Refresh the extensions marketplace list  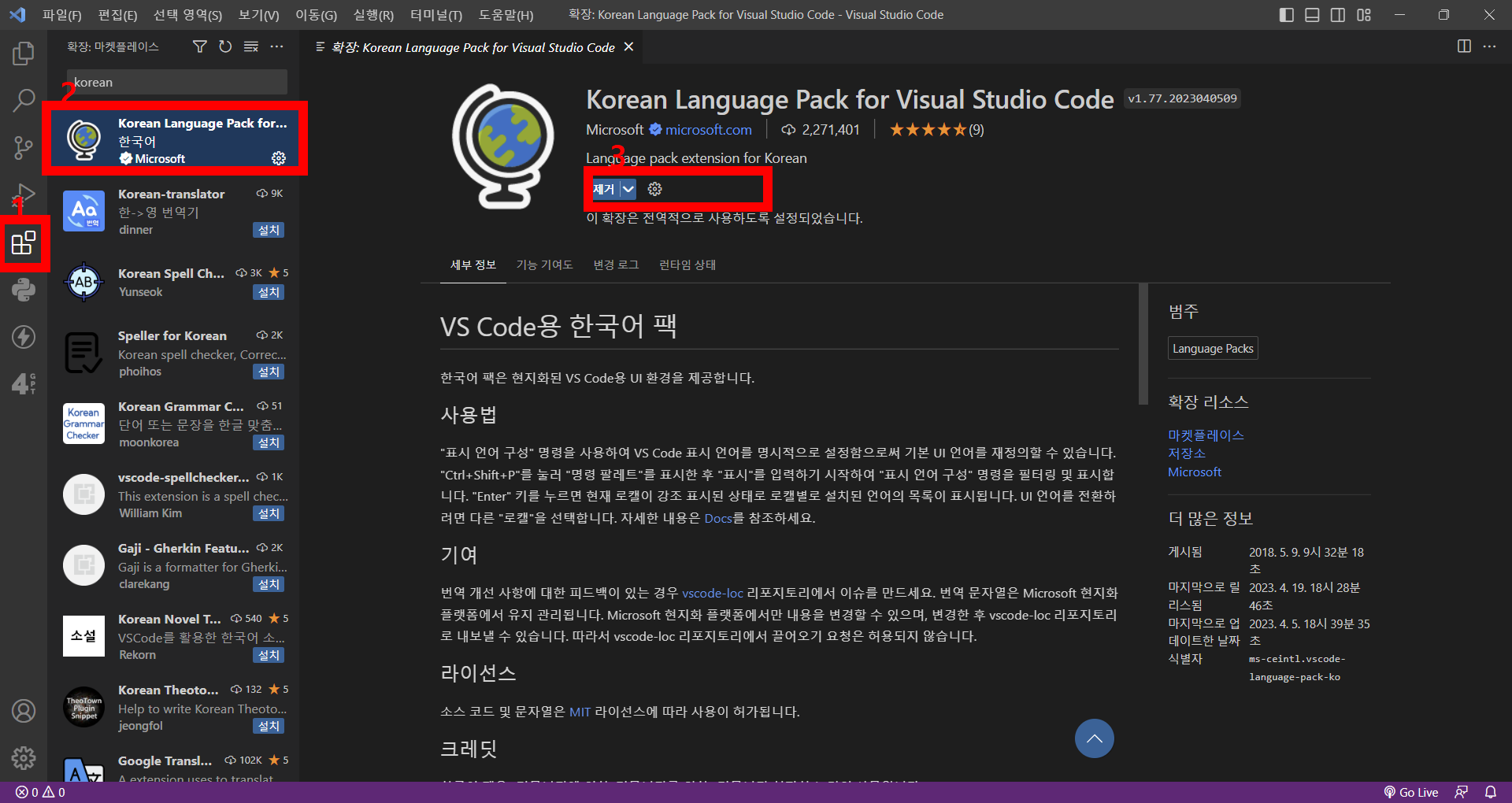[225, 47]
